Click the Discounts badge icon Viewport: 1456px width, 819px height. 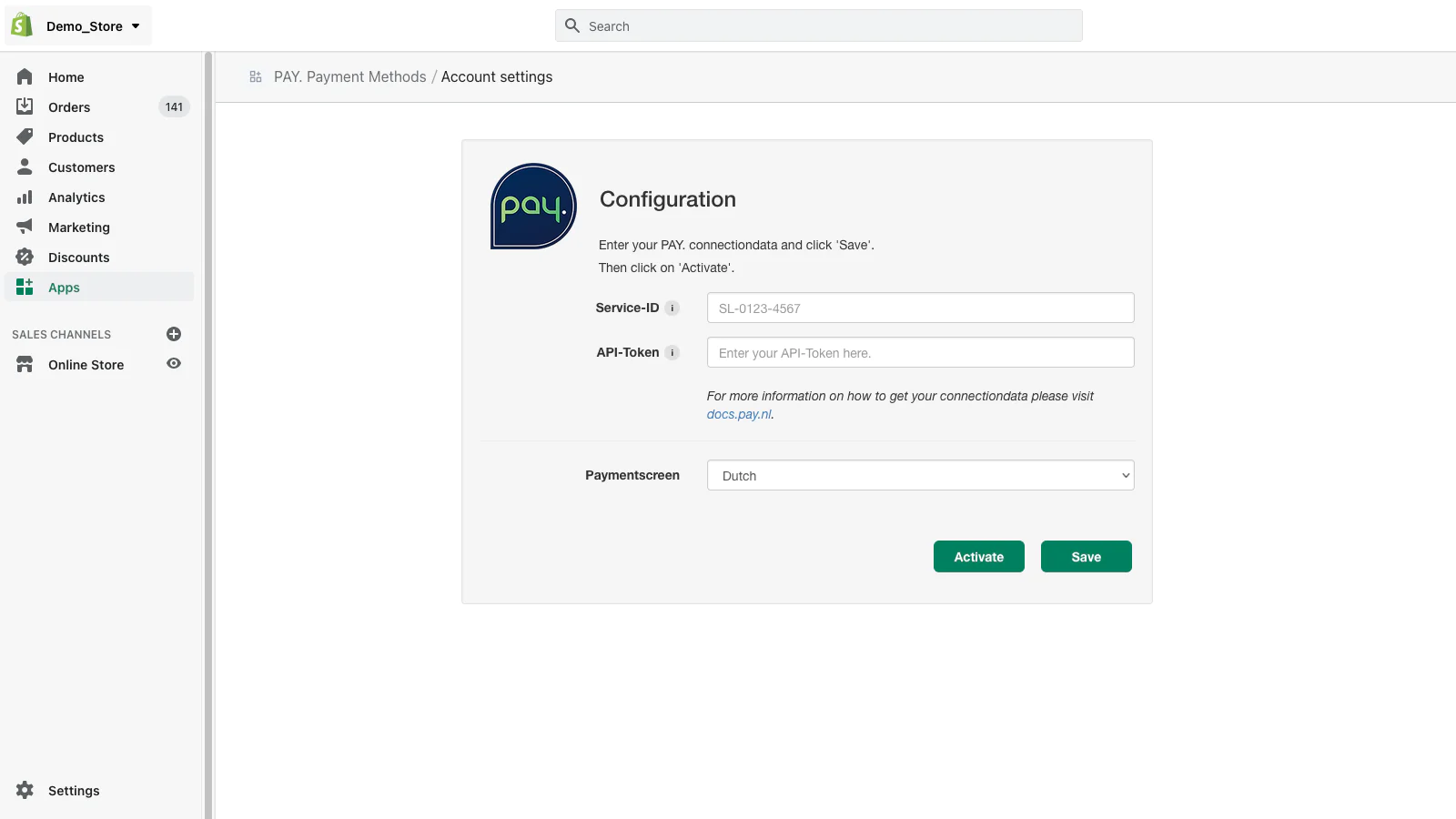(x=25, y=257)
